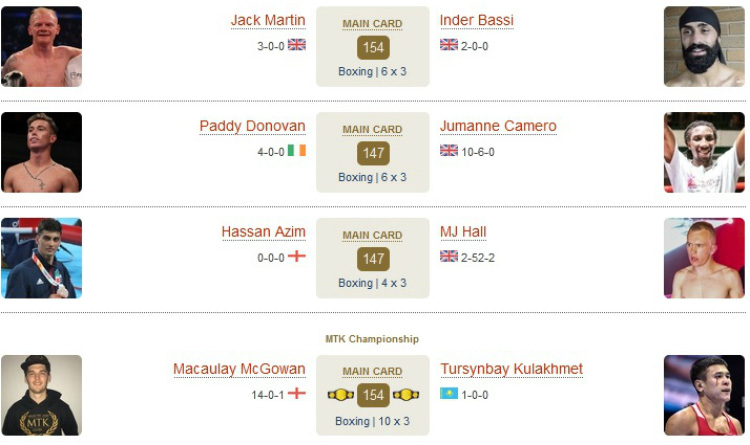This screenshot has width=750, height=445.
Task: Click the left championship belt icon
Action: 341,395
